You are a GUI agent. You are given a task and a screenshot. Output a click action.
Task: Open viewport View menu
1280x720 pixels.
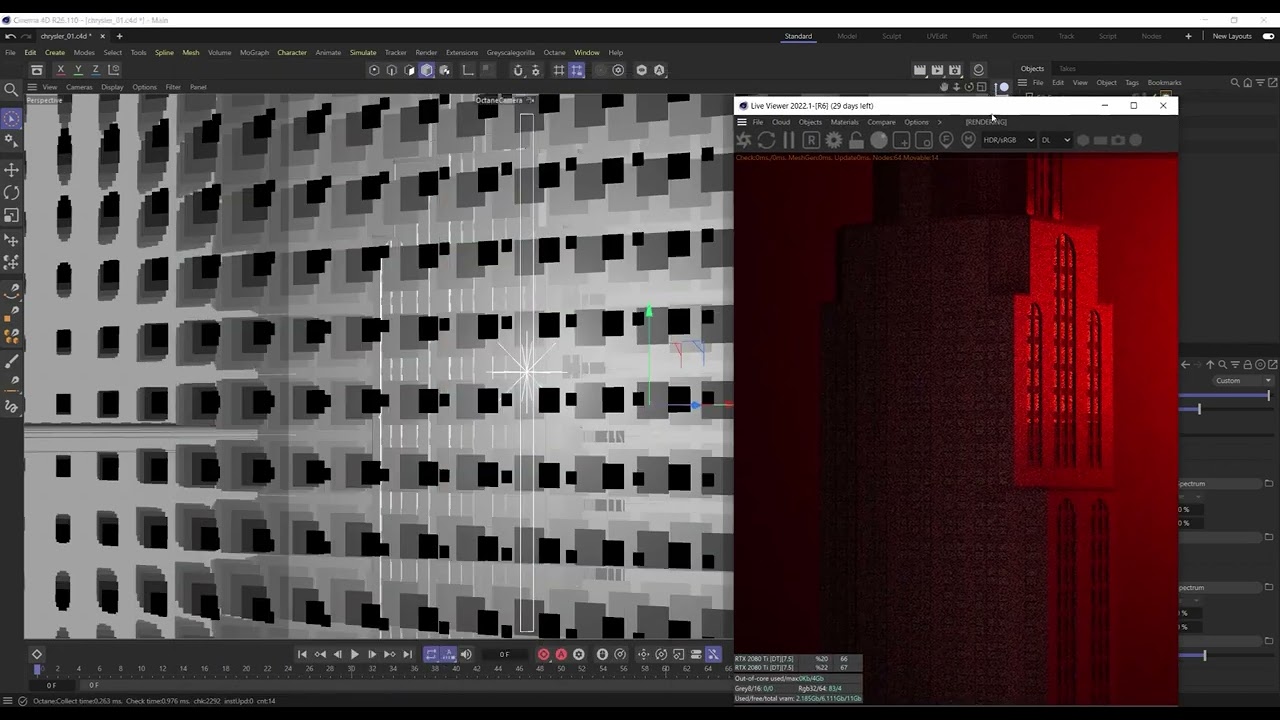[x=49, y=87]
